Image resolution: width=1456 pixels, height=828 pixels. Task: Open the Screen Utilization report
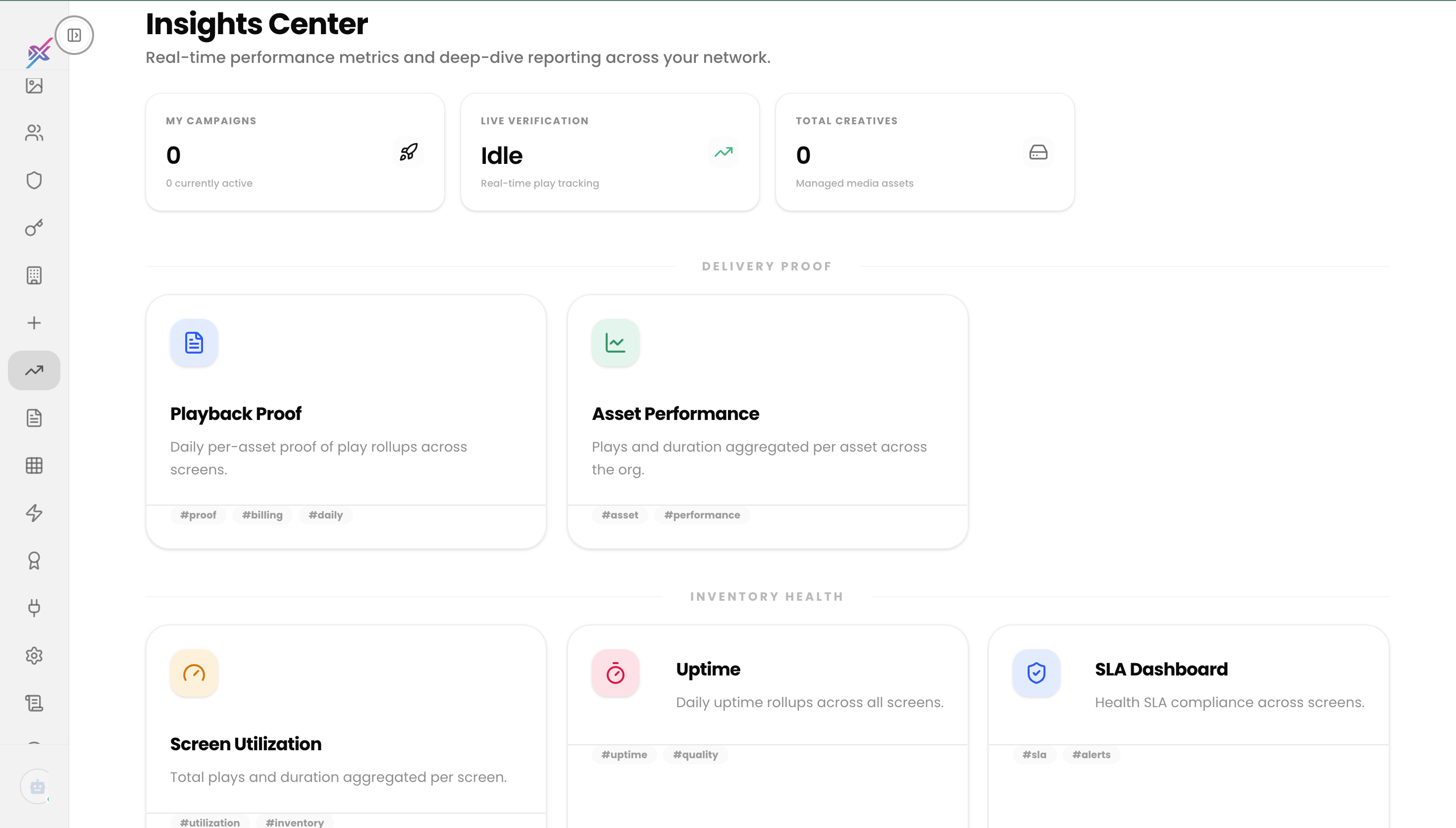(346, 726)
